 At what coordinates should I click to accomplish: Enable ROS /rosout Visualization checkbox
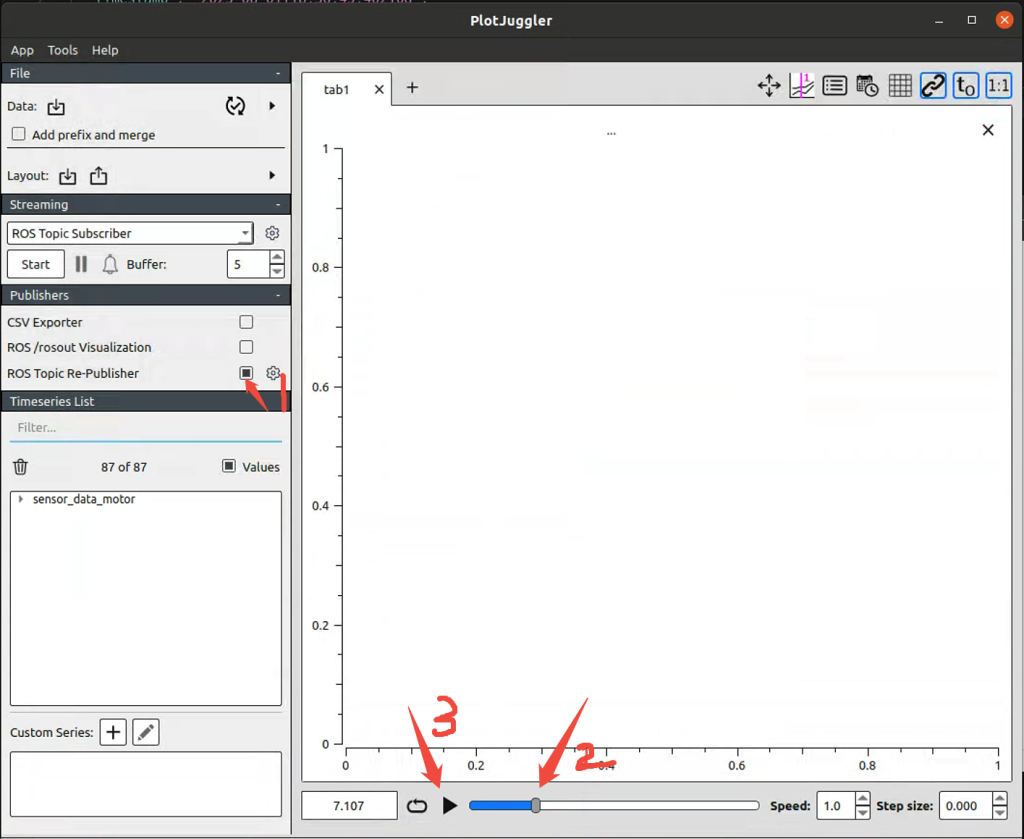tap(246, 347)
